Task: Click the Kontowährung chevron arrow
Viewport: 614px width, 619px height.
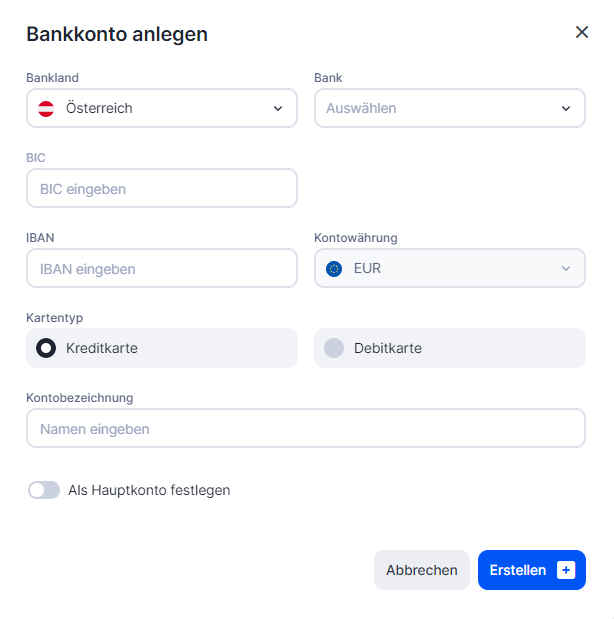Action: click(x=566, y=268)
